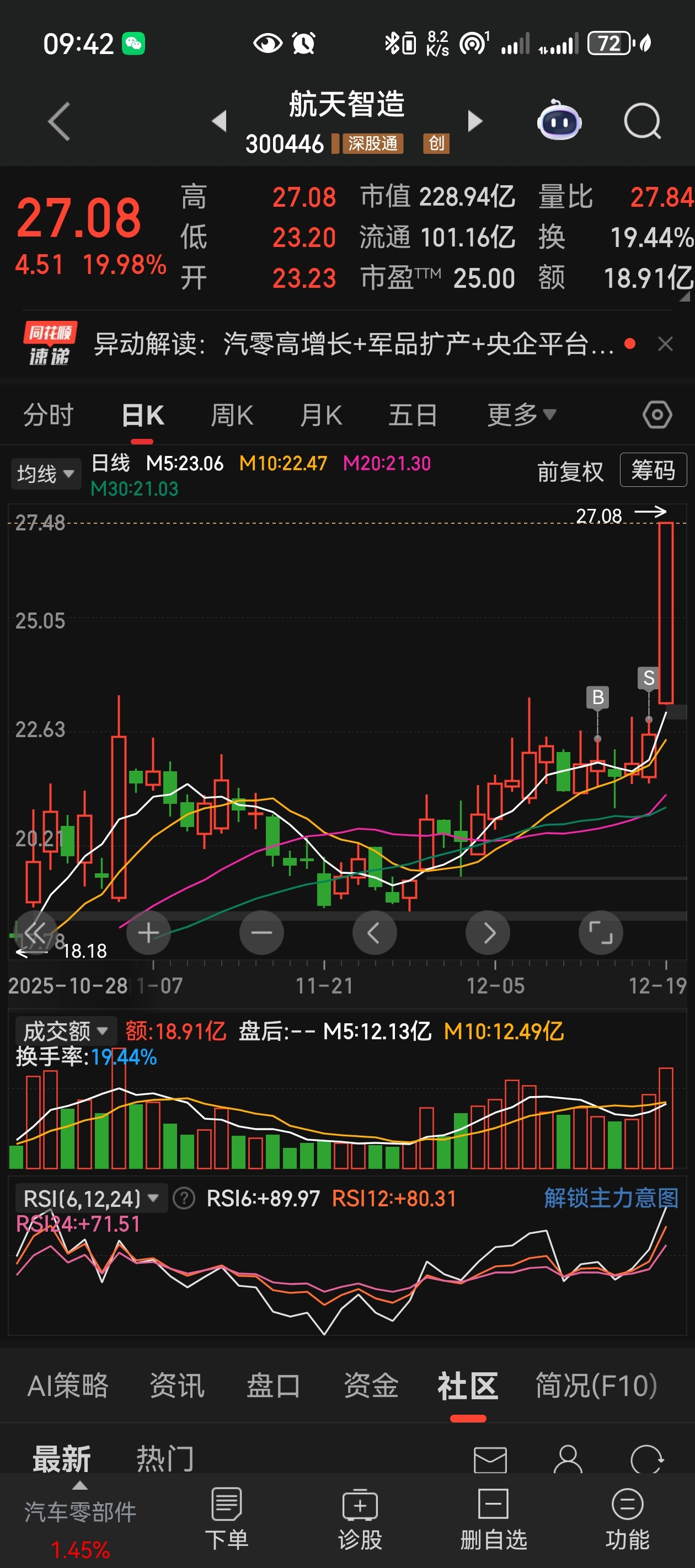Open the 异动解读 news headline
This screenshot has width=695, height=1568.
353,344
